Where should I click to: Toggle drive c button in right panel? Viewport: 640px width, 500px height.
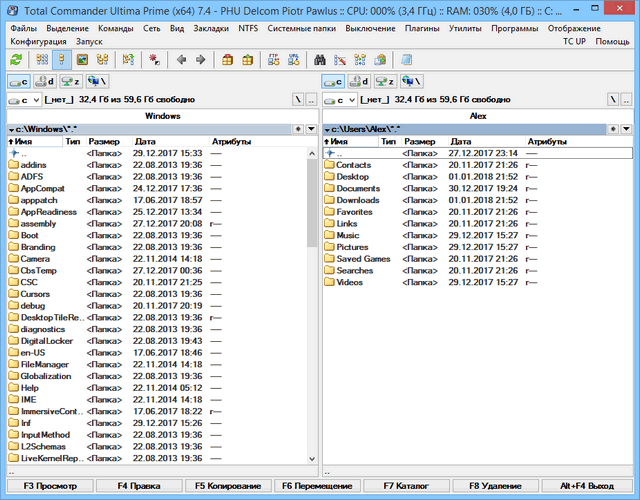(332, 81)
